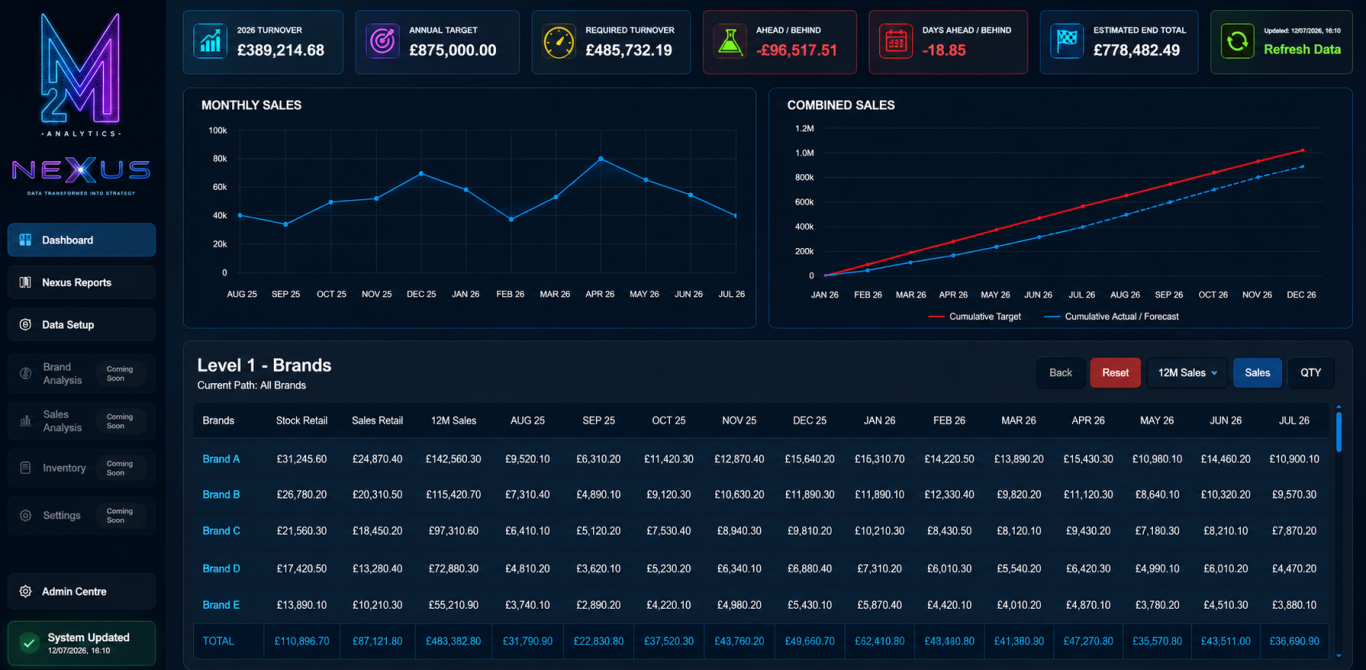Click the Estimated End Total flag icon

[1067, 41]
